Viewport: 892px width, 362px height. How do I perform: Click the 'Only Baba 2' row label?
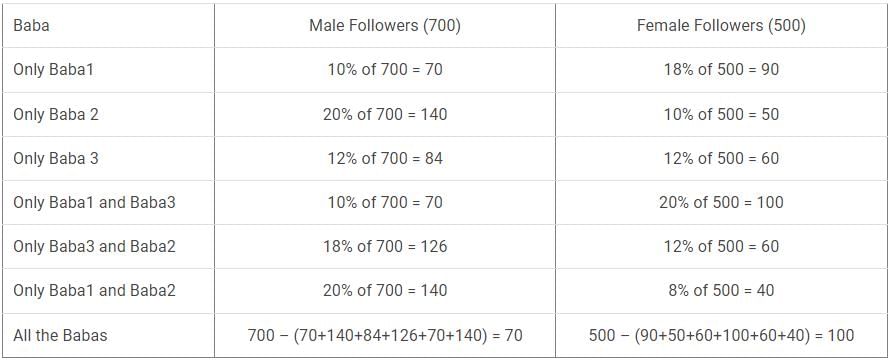click(56, 114)
